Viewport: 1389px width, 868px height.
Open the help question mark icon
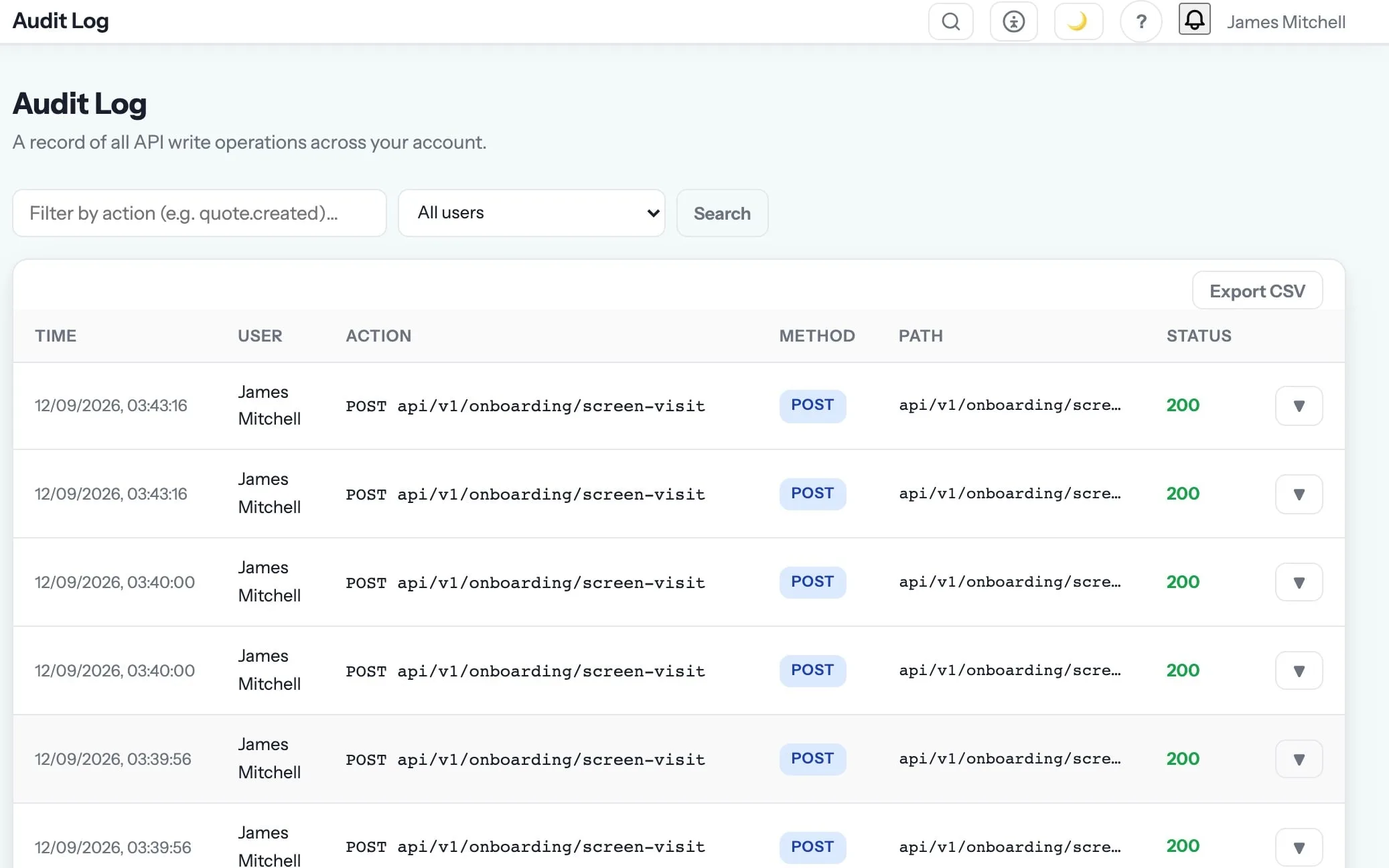[1141, 21]
